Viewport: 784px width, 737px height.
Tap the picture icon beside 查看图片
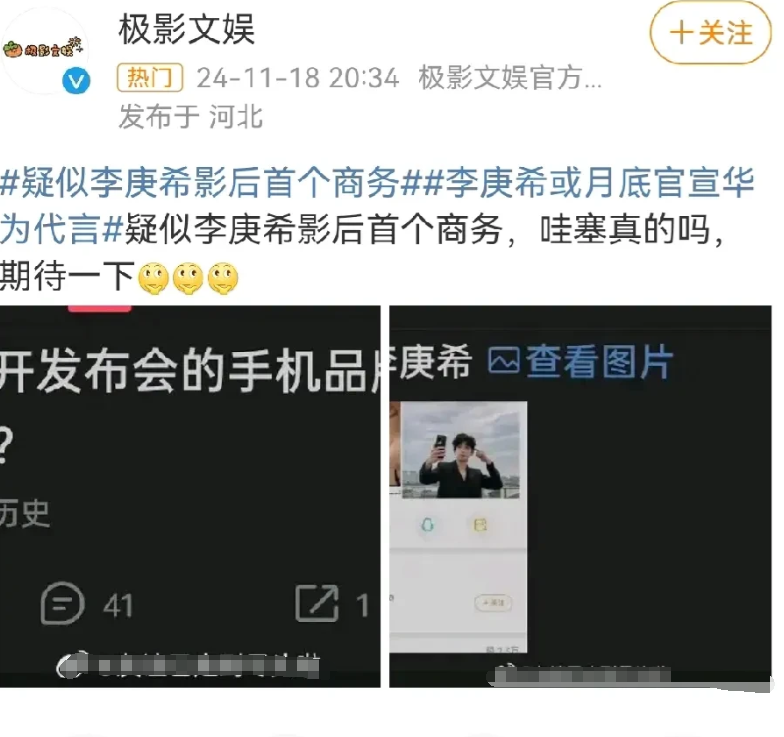tap(504, 362)
